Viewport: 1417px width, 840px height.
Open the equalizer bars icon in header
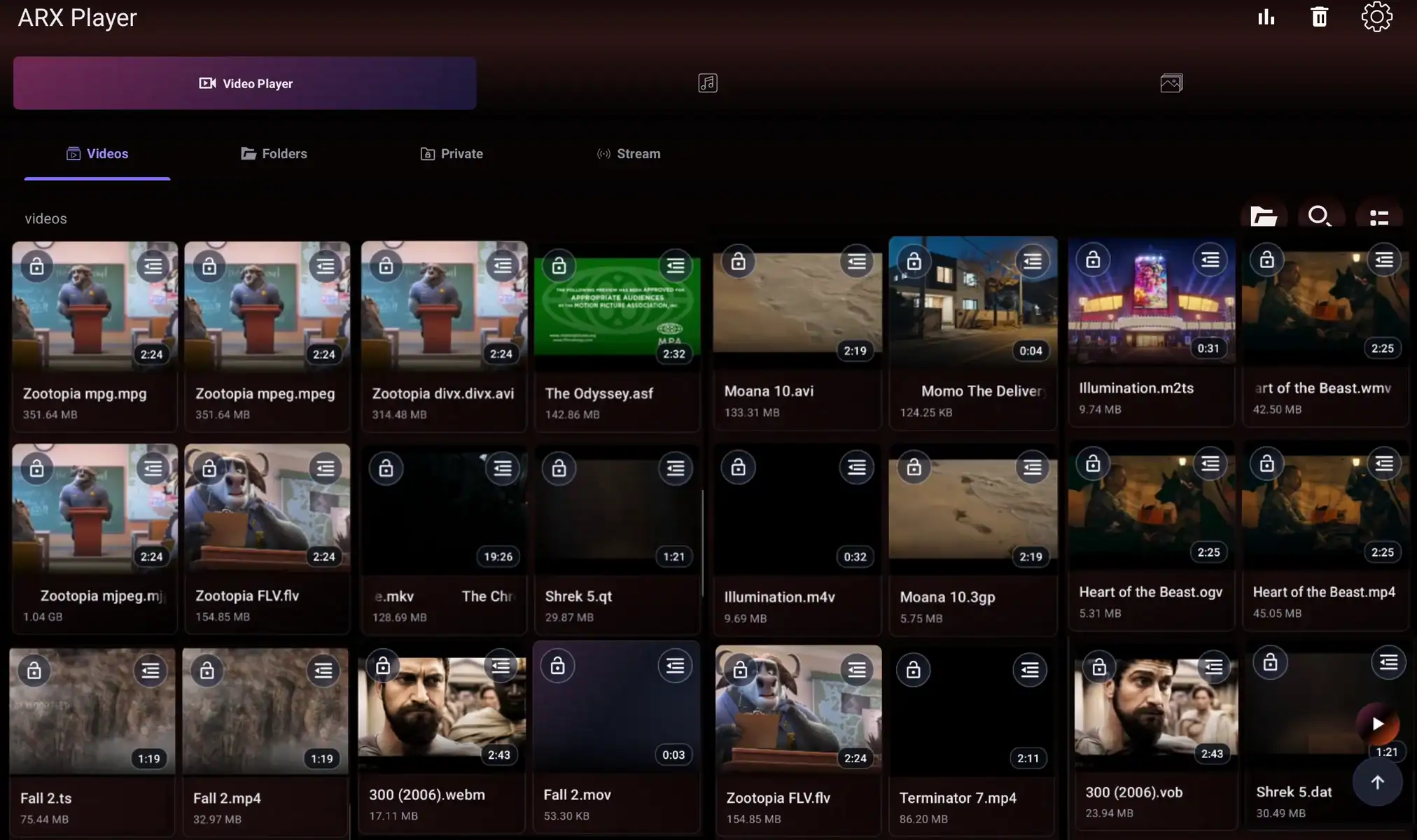(1266, 17)
